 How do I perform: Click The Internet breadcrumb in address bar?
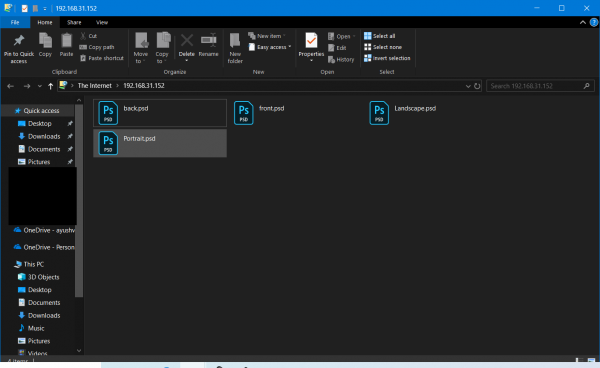pos(95,86)
